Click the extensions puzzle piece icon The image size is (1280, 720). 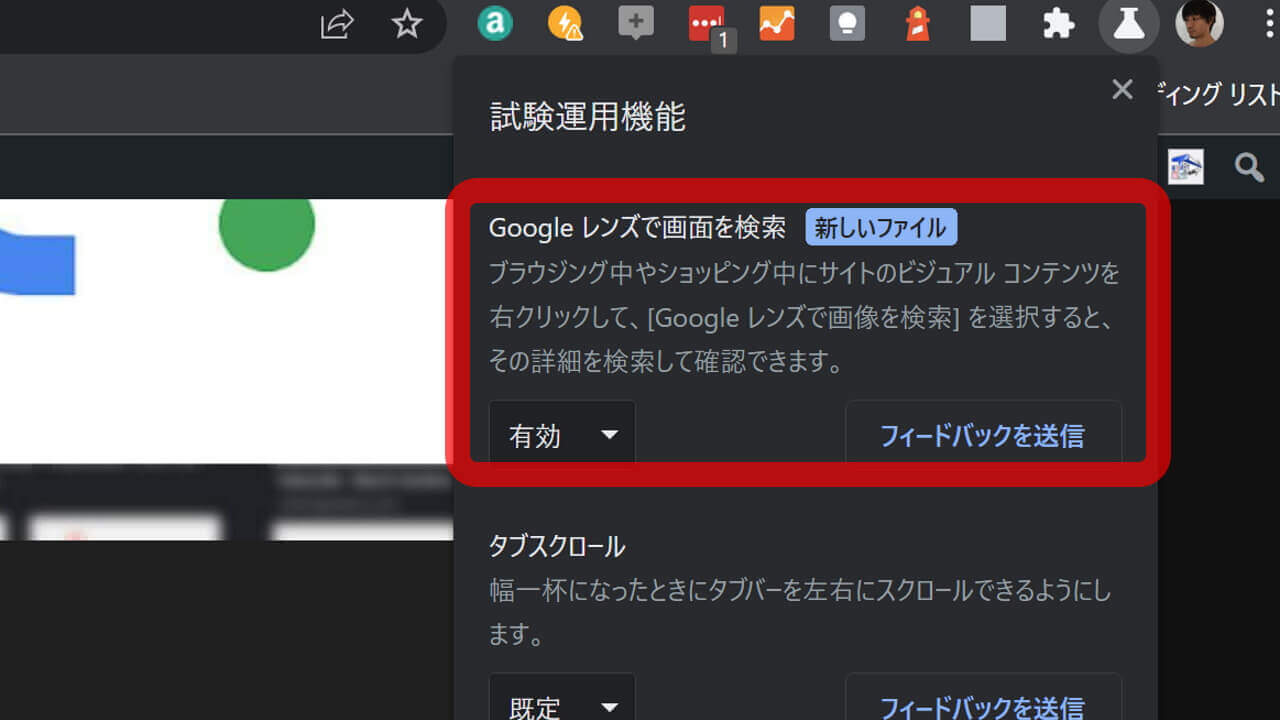coord(1057,24)
